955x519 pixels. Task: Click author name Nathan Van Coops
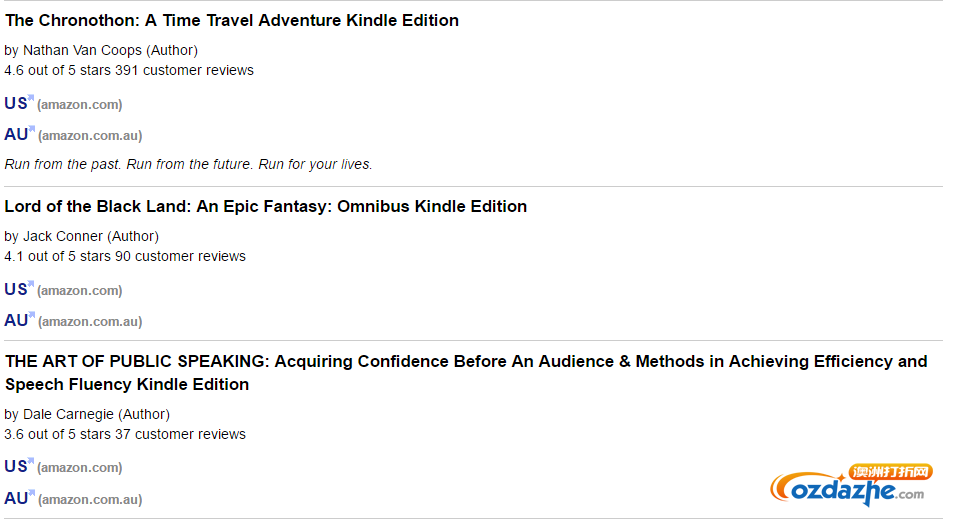[82, 50]
